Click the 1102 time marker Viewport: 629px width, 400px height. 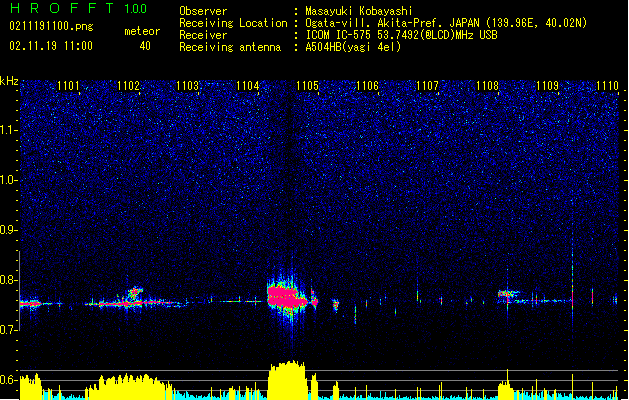pyautogui.click(x=128, y=86)
